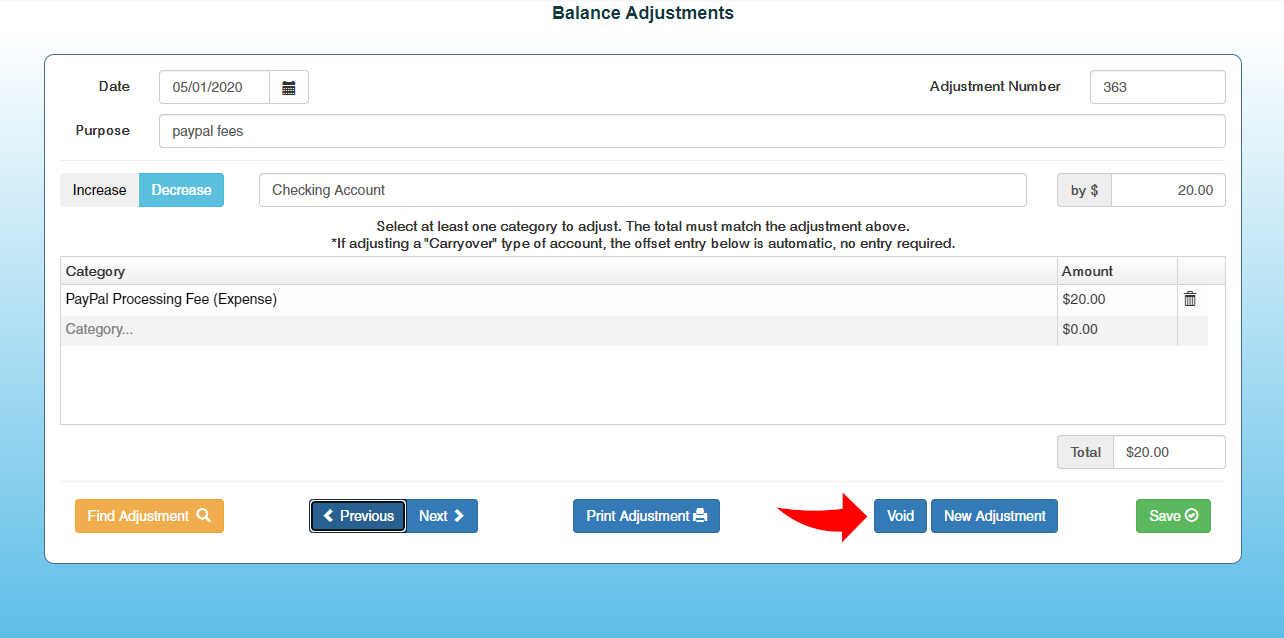Go to the Previous adjustment
The image size is (1284, 638).
pyautogui.click(x=358, y=516)
